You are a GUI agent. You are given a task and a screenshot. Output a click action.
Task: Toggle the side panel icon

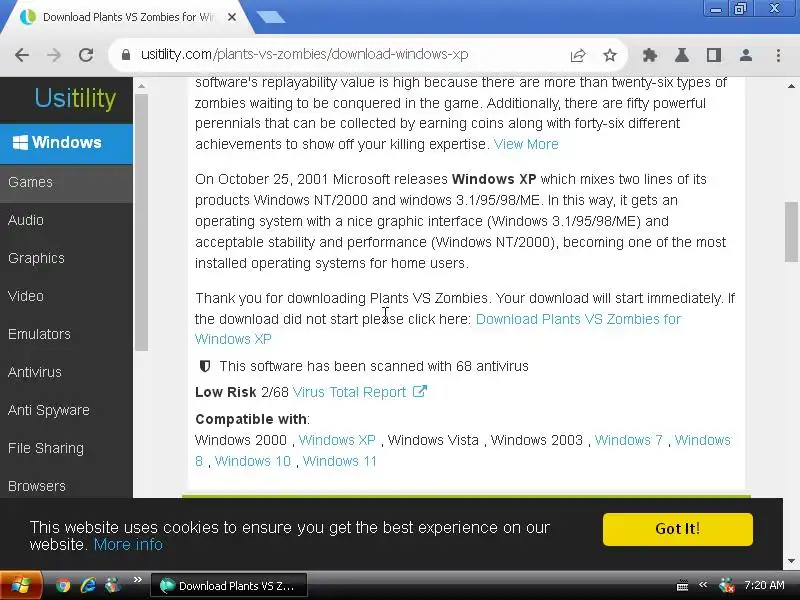click(714, 55)
